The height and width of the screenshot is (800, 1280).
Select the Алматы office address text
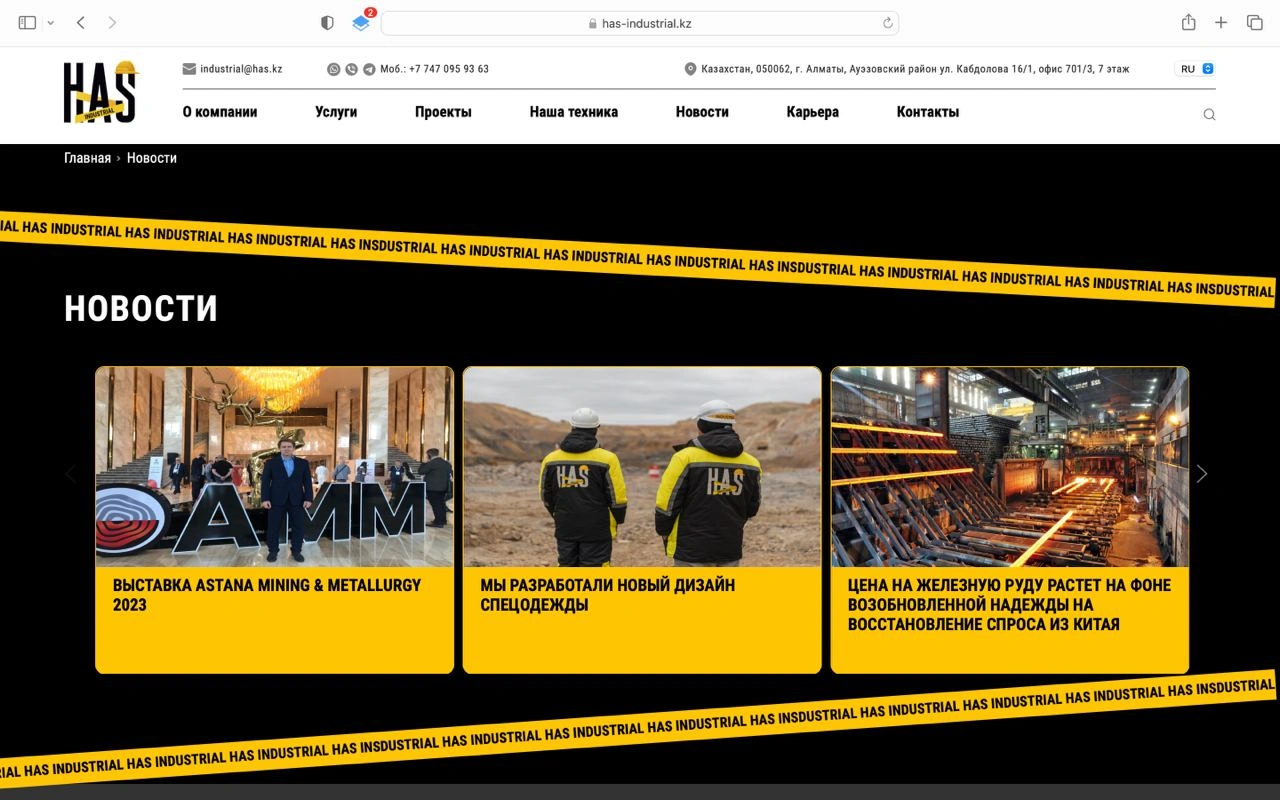click(915, 69)
